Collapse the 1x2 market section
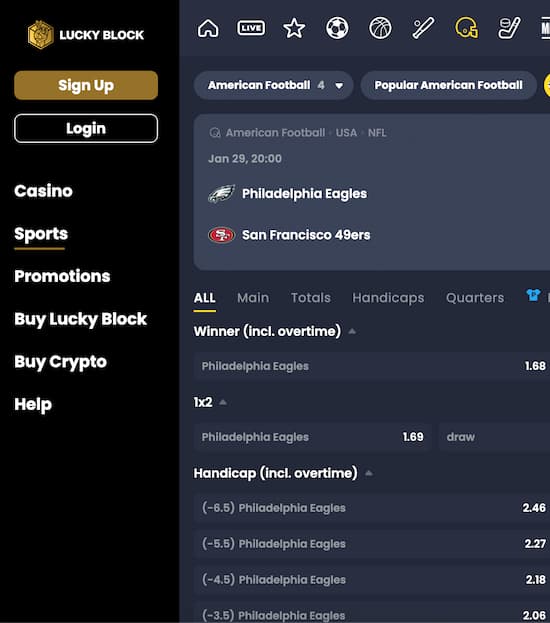The image size is (550, 623). pyautogui.click(x=223, y=402)
